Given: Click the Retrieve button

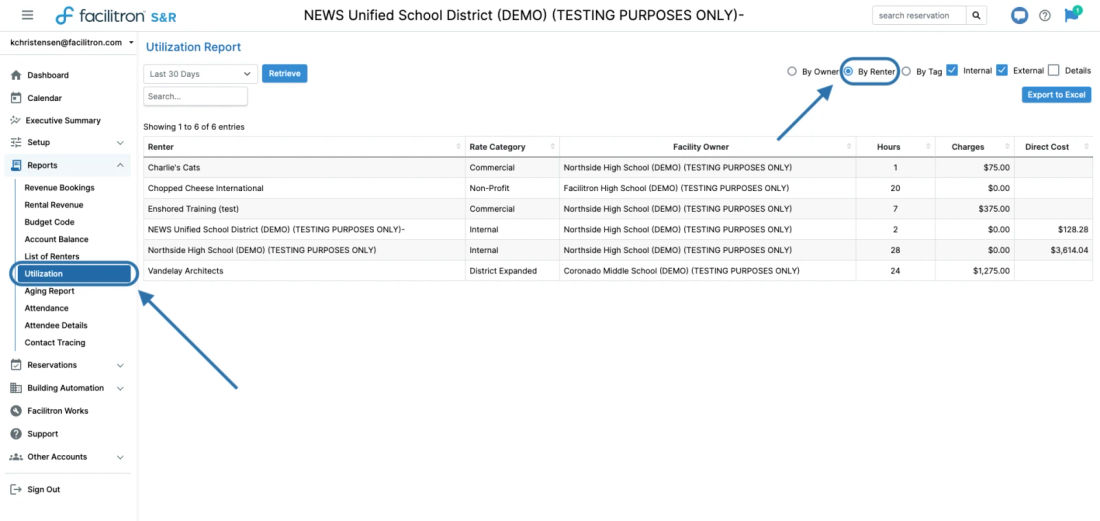Looking at the screenshot, I should [284, 74].
